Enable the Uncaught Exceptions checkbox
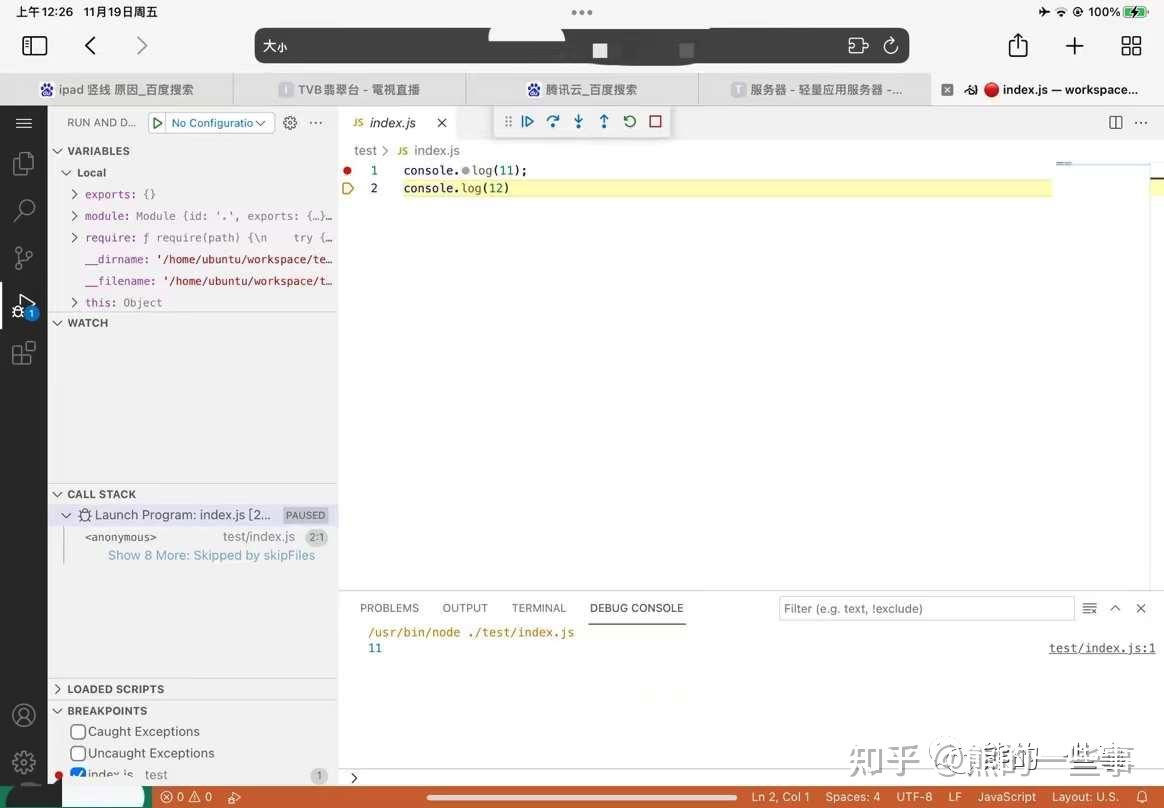Screen dimensions: 1164x808 click(x=78, y=753)
